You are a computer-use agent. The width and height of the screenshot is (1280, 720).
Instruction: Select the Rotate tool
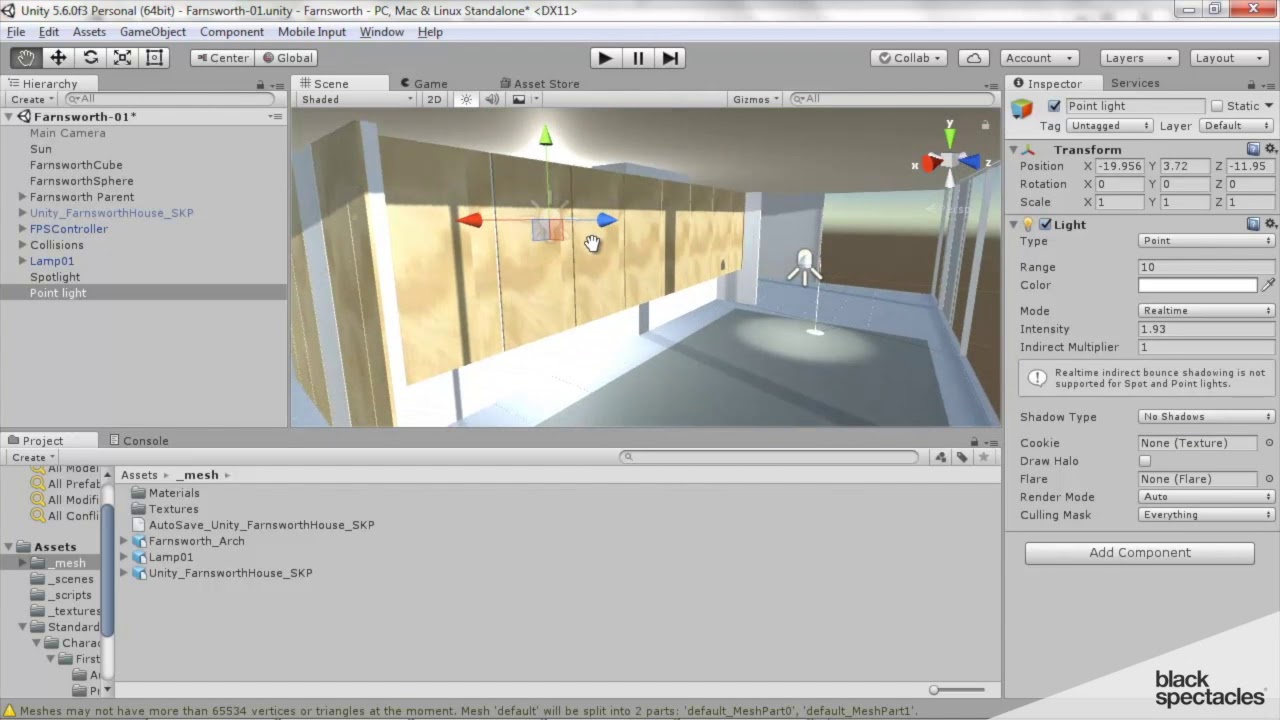click(90, 58)
